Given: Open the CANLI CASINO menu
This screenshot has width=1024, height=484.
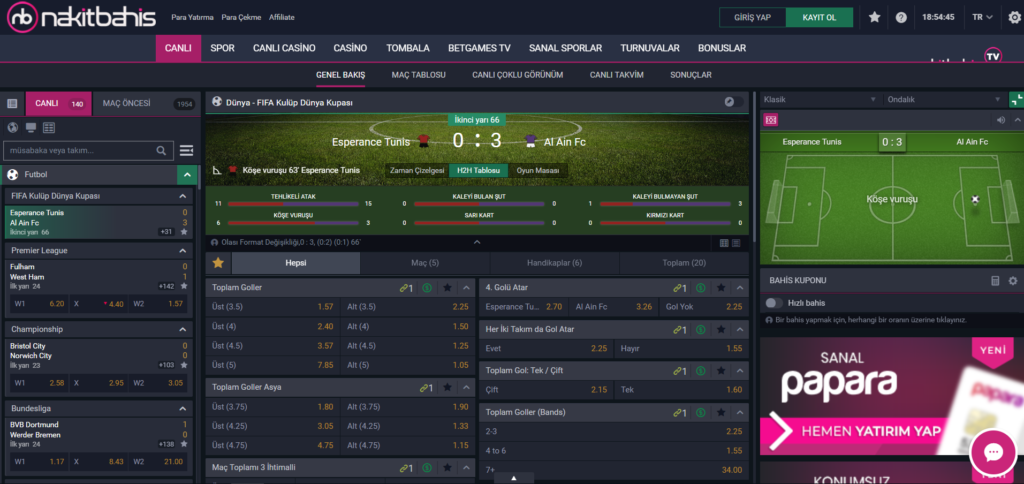Looking at the screenshot, I should pos(284,48).
